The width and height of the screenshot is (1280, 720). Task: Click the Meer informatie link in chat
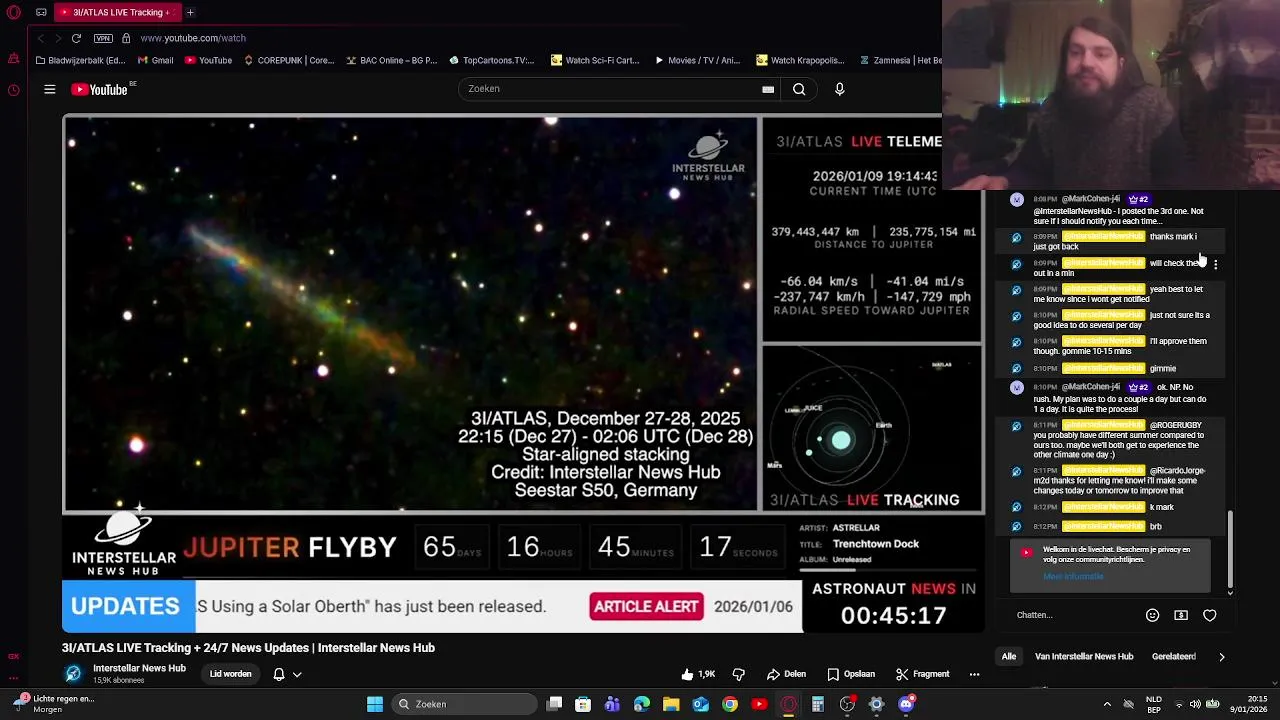coord(1073,577)
